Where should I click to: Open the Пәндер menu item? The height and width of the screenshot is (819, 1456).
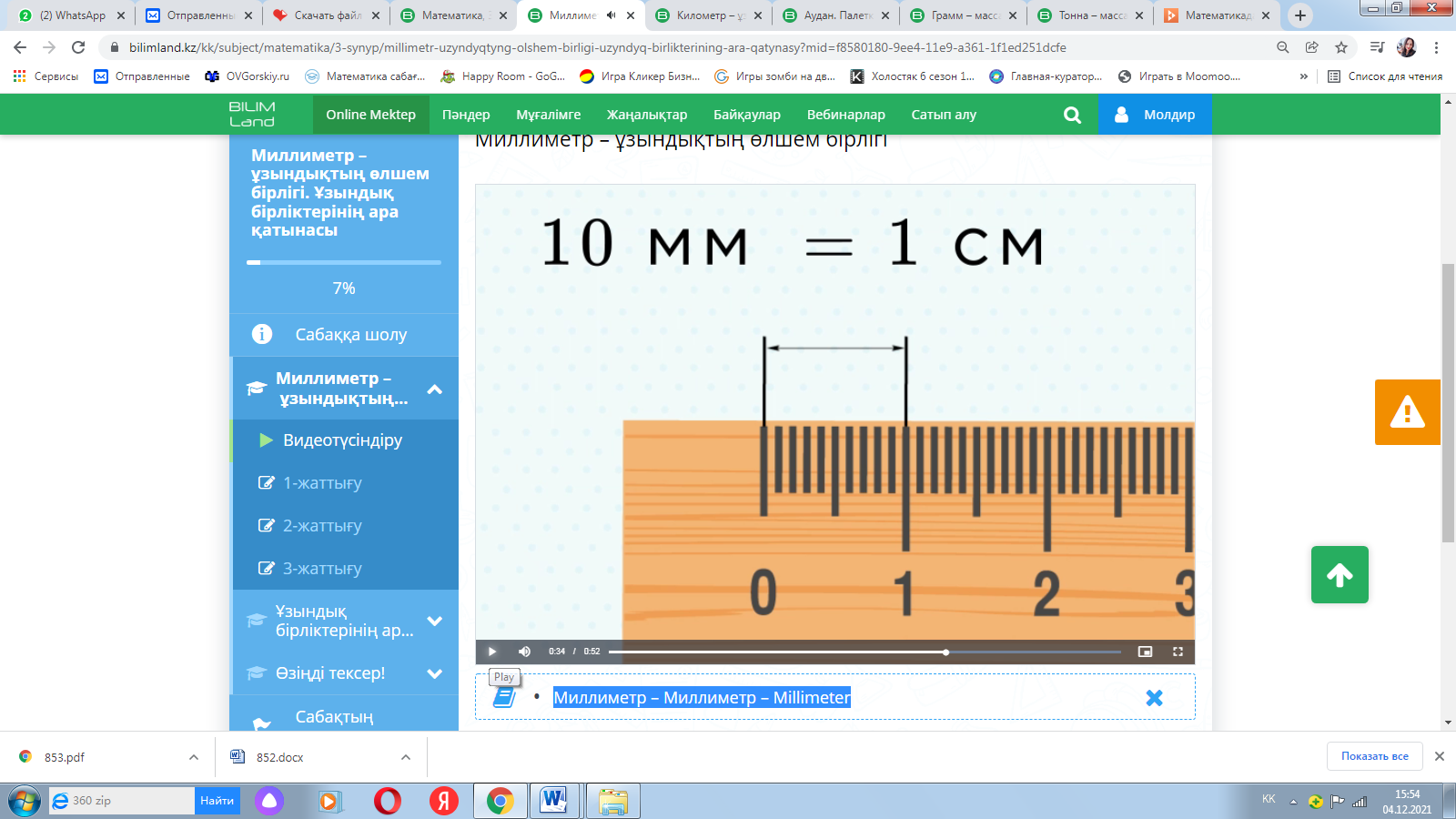pyautogui.click(x=466, y=115)
